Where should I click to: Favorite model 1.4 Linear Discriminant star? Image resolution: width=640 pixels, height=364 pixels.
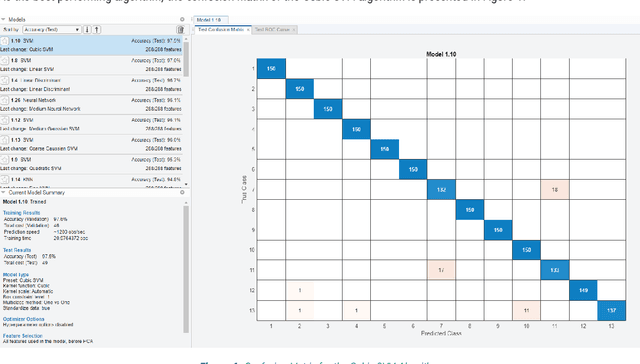[4, 80]
